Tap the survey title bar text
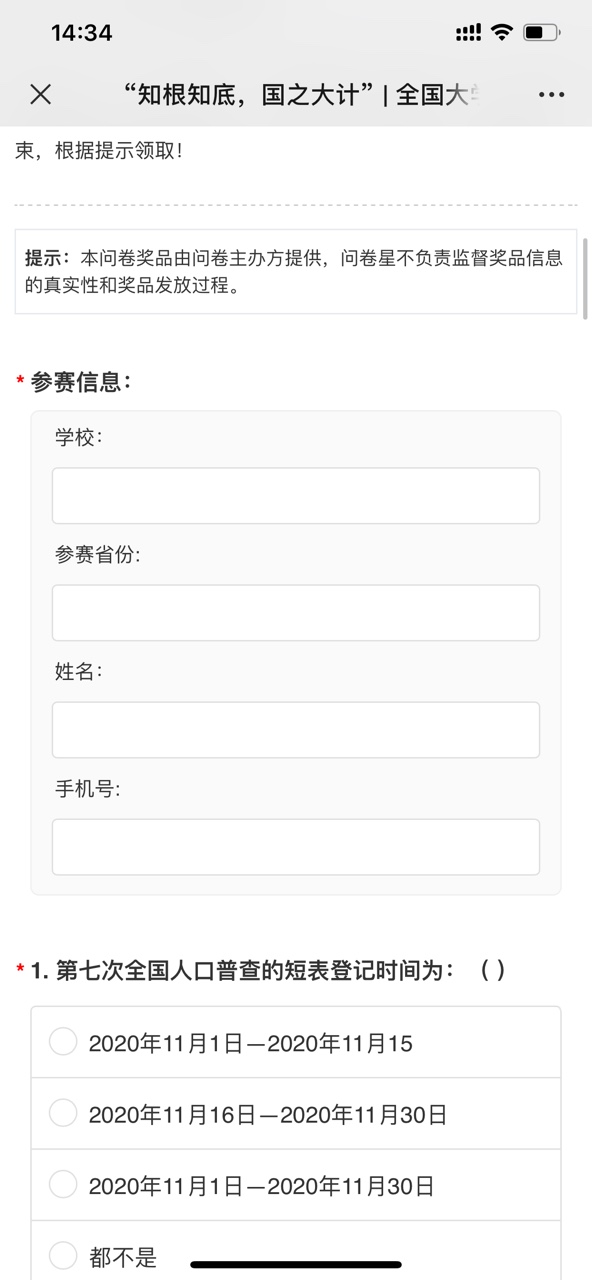Screen dimensions: 592x1280 (x=296, y=94)
